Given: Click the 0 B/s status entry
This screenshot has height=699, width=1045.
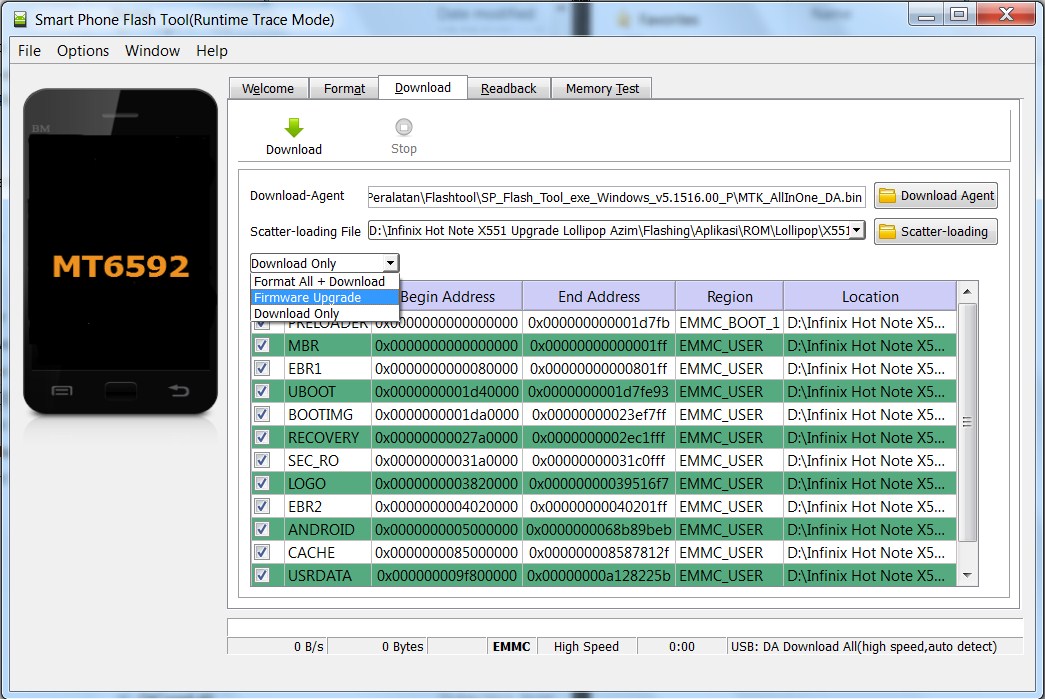Looking at the screenshot, I should pyautogui.click(x=309, y=646).
